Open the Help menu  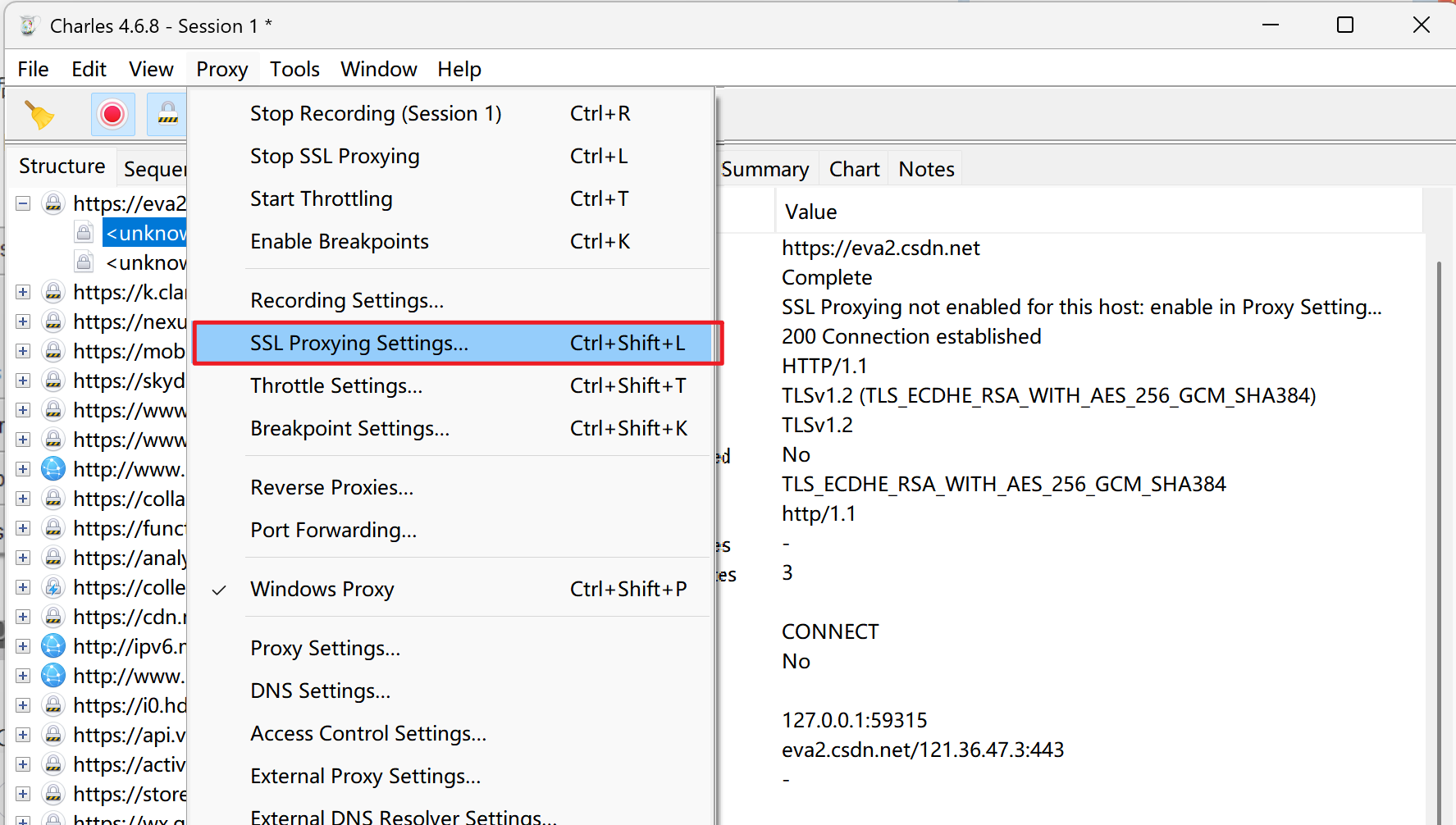pos(459,69)
